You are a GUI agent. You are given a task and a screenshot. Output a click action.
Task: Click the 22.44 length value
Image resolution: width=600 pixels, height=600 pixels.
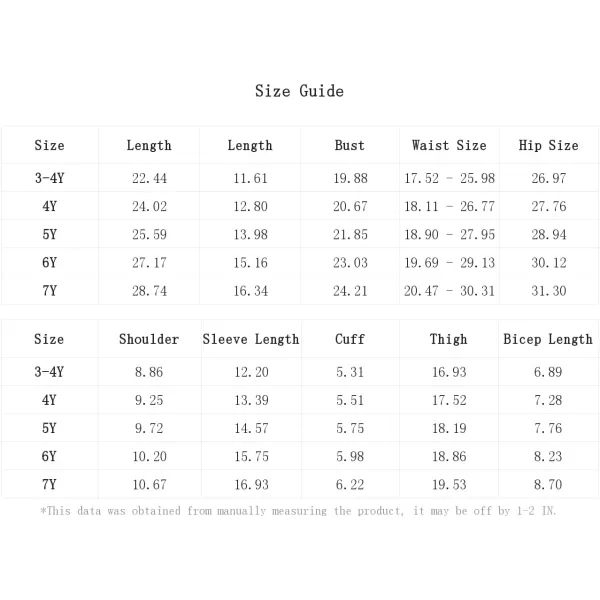tap(149, 178)
